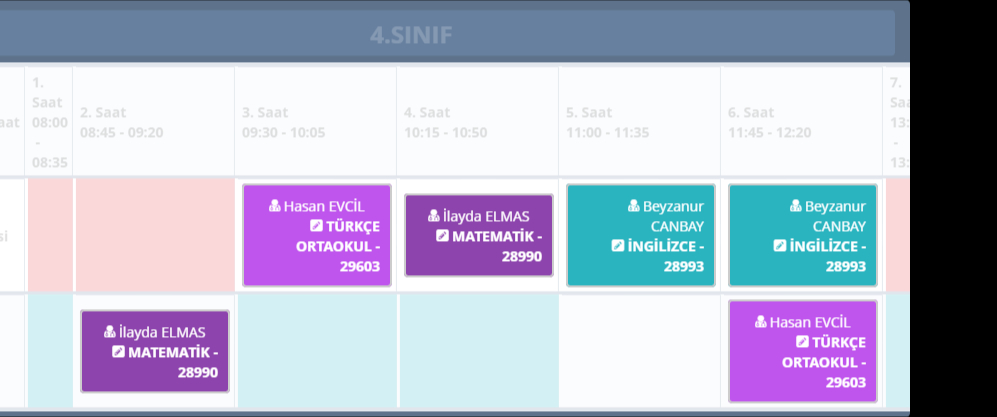Image resolution: width=997 pixels, height=417 pixels.
Task: Select the 4.SINIF class header bar
Action: coord(410,35)
